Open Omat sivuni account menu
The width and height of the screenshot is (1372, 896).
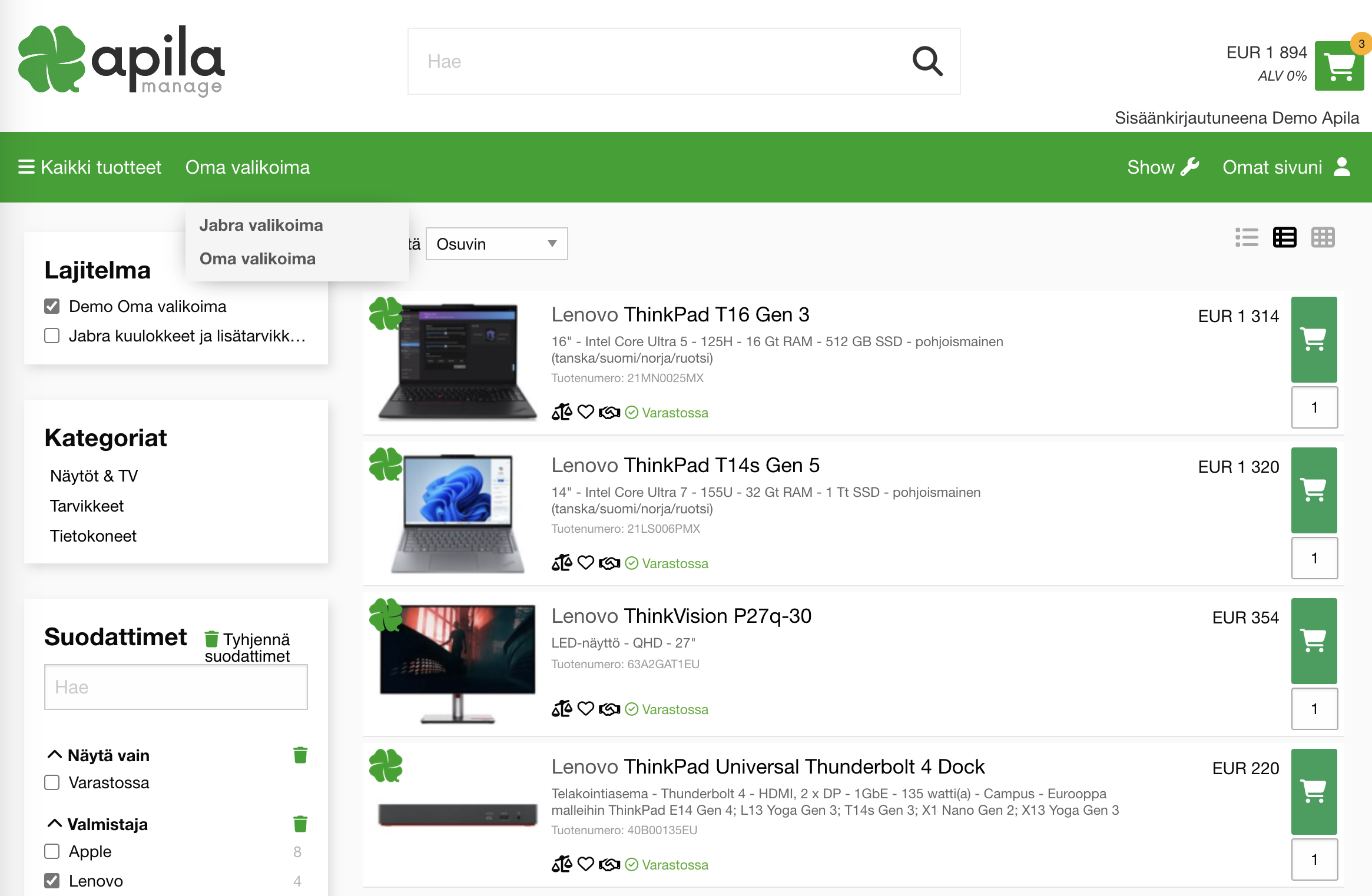[x=1287, y=167]
